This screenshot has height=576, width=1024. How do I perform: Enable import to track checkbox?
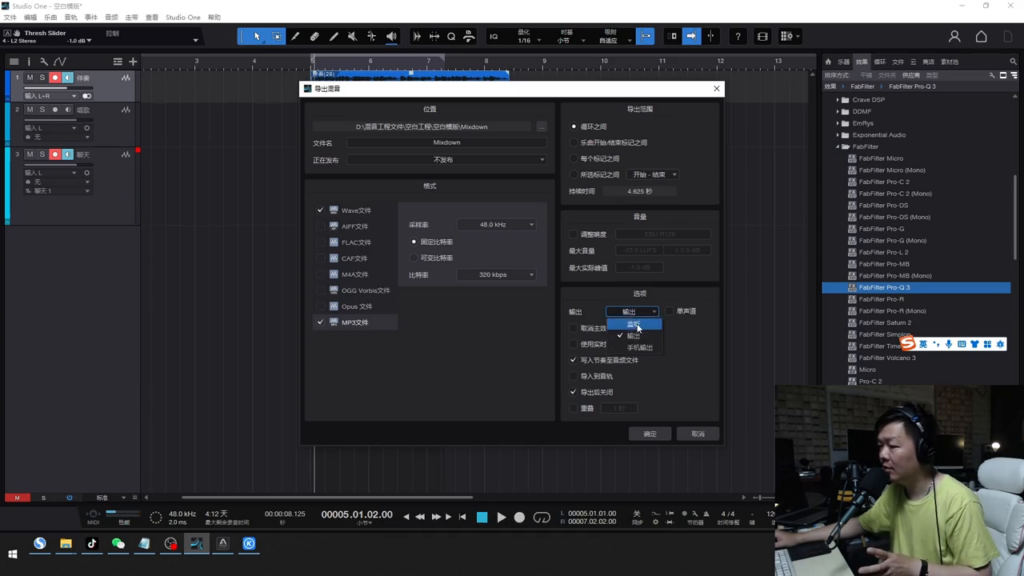573,376
